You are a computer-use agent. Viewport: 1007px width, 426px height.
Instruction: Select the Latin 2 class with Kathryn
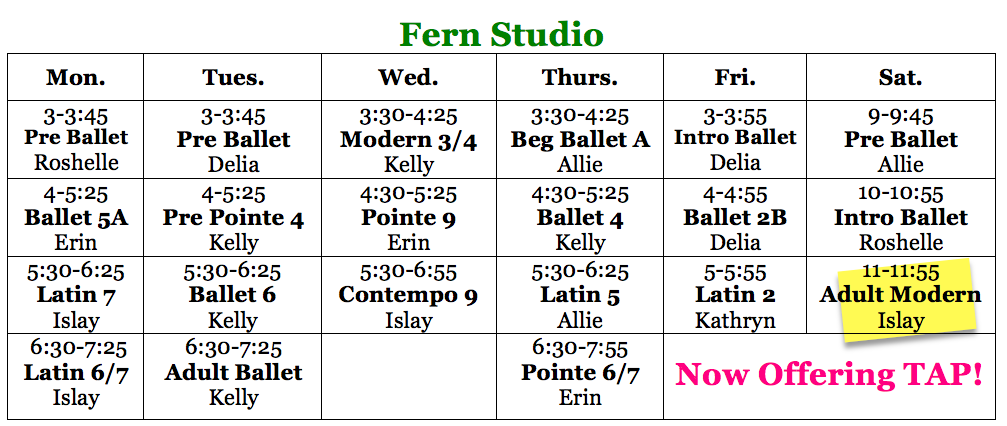735,295
